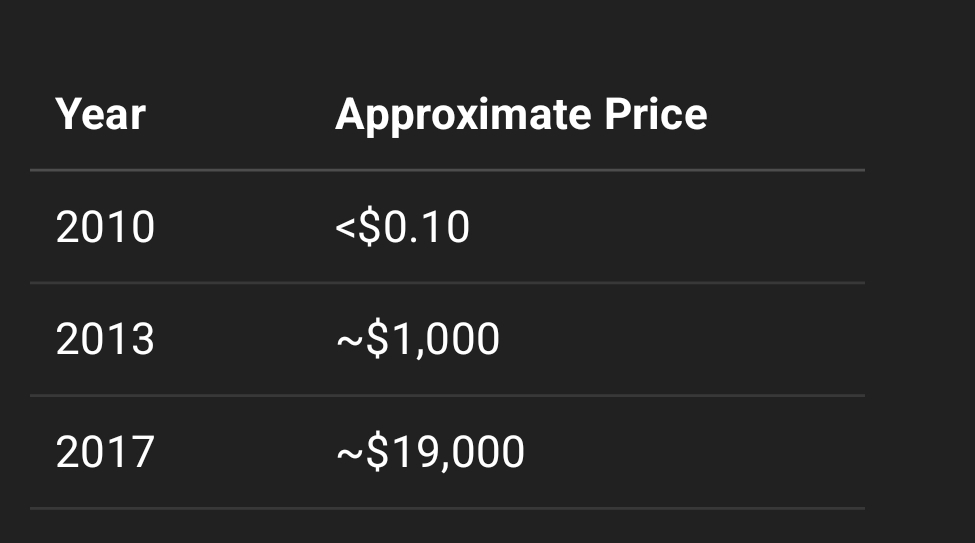Click the dollar sign in the 2017 price
This screenshot has width=975, height=543.
376,452
